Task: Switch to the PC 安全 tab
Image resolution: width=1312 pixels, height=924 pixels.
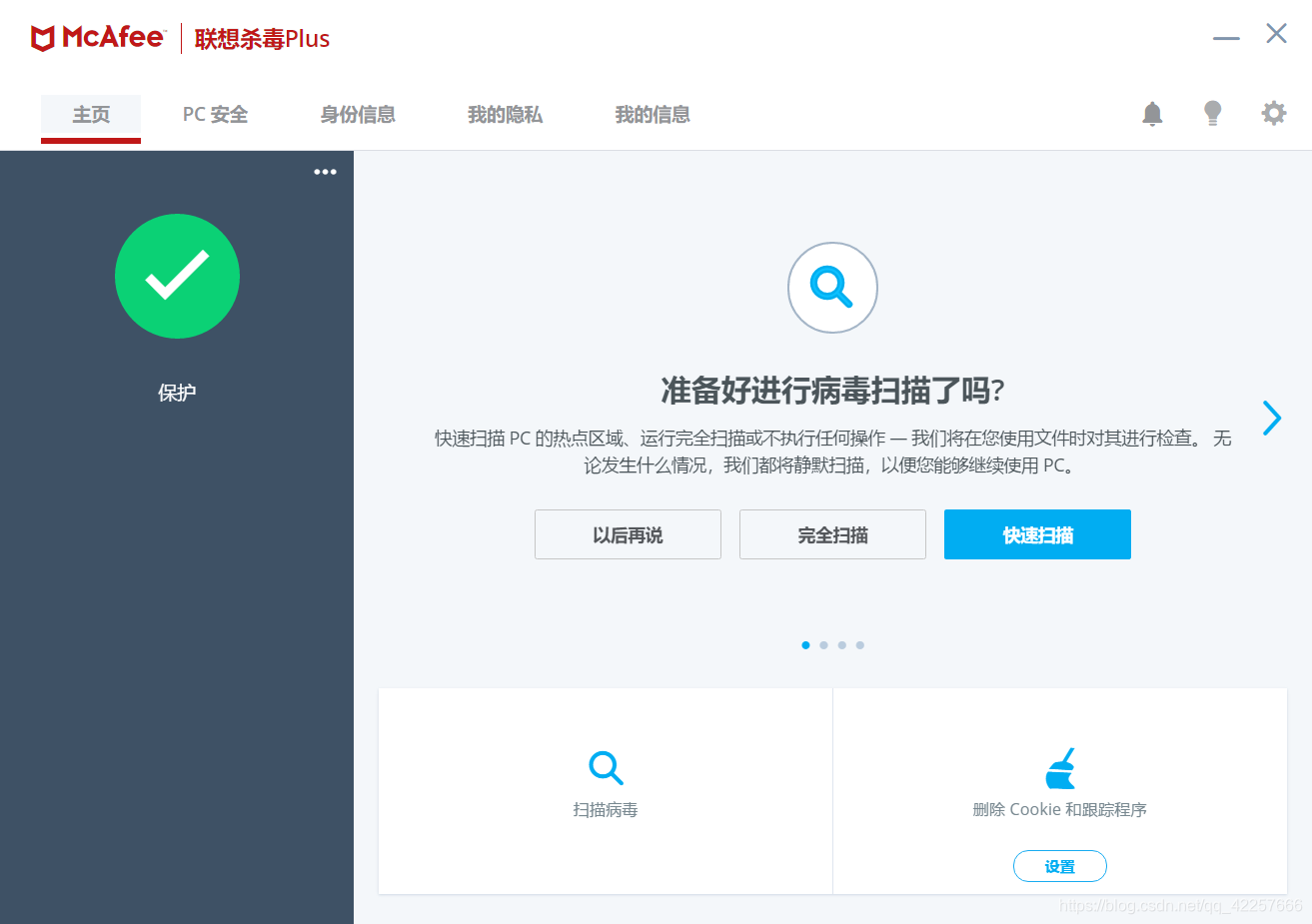Action: pos(214,114)
